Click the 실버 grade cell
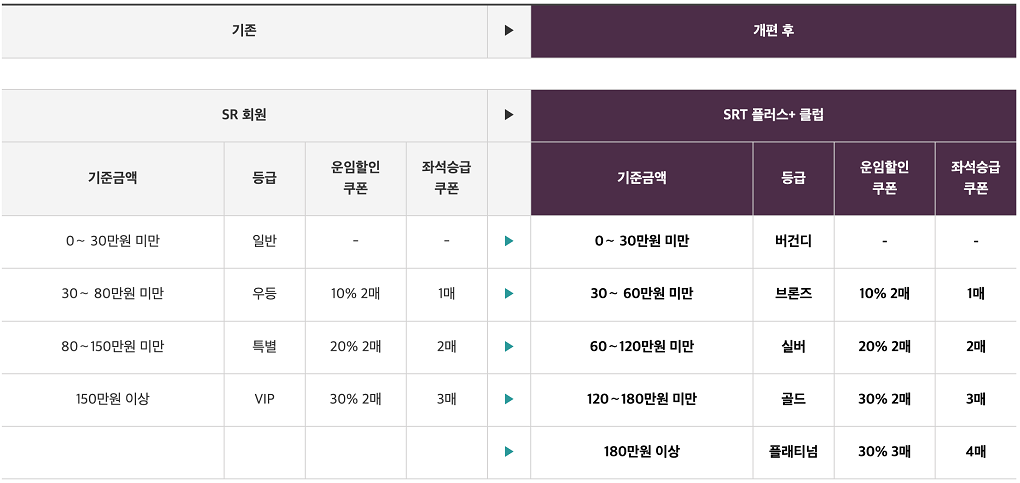 [793, 347]
